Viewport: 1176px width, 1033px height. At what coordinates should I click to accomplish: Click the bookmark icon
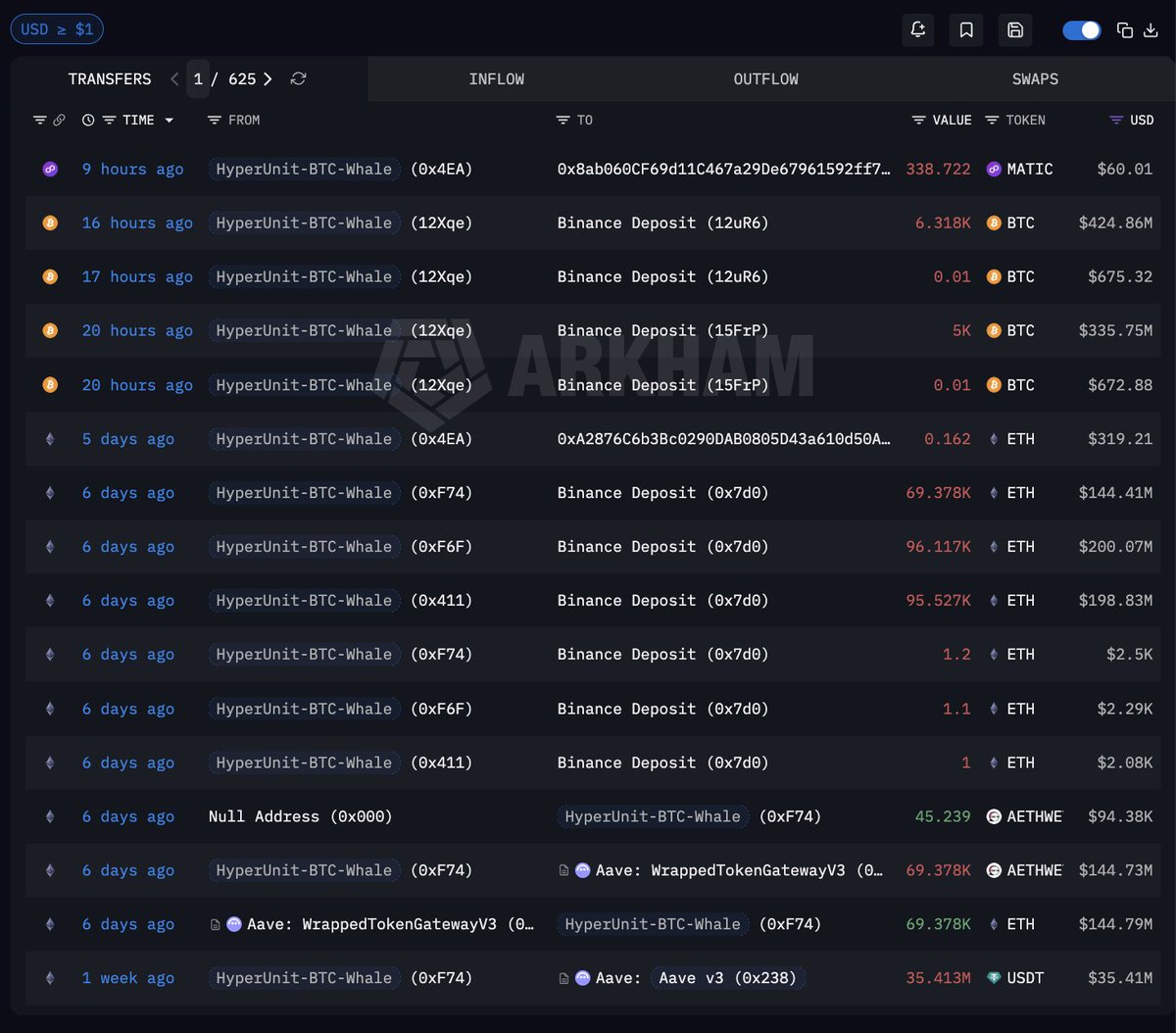966,30
